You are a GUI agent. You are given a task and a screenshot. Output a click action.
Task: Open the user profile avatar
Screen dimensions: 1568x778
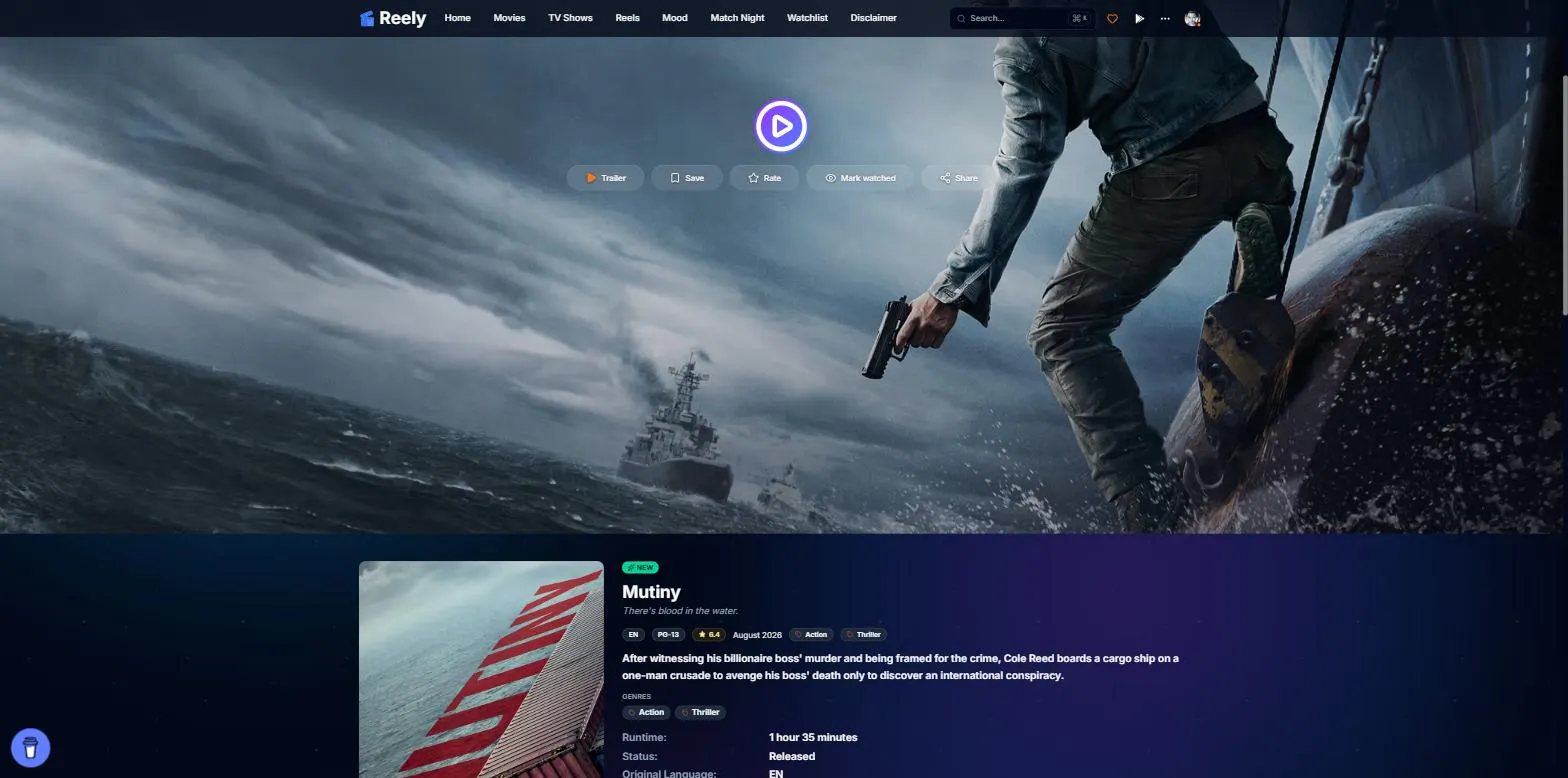[1192, 18]
